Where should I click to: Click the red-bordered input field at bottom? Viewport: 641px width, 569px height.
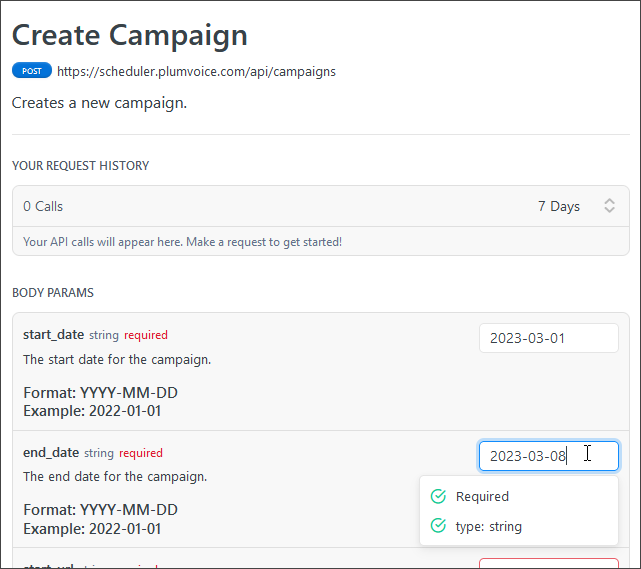(549, 563)
